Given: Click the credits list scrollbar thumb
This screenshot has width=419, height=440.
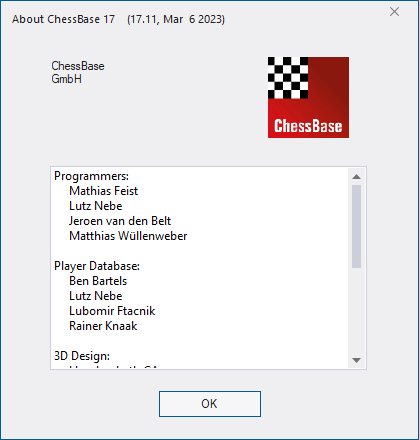Looking at the screenshot, I should coord(356,226).
